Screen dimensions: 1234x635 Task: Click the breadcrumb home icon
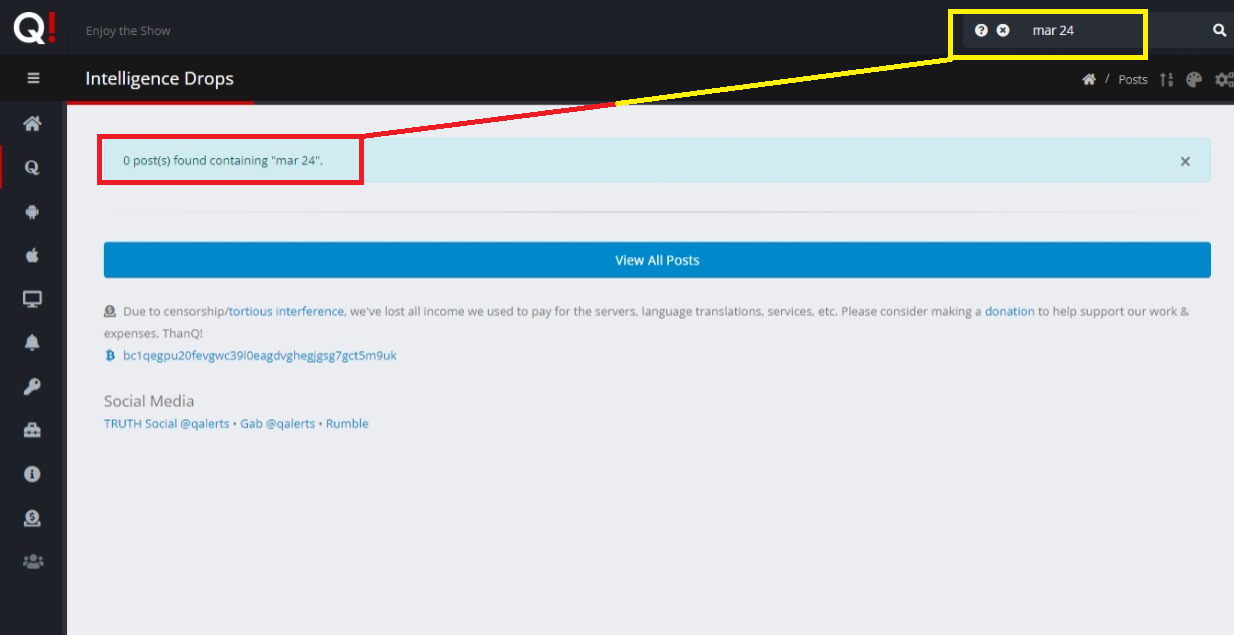[1089, 79]
